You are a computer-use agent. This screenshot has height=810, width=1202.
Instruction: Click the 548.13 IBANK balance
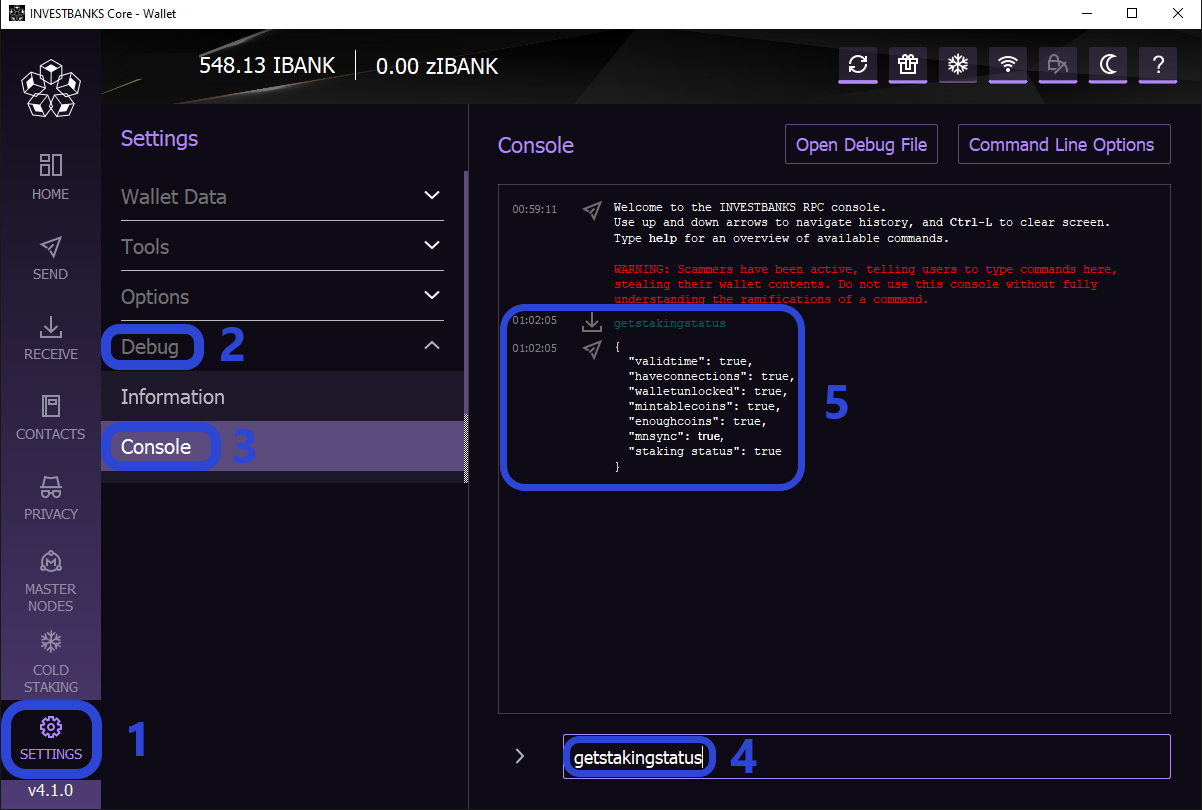point(268,66)
